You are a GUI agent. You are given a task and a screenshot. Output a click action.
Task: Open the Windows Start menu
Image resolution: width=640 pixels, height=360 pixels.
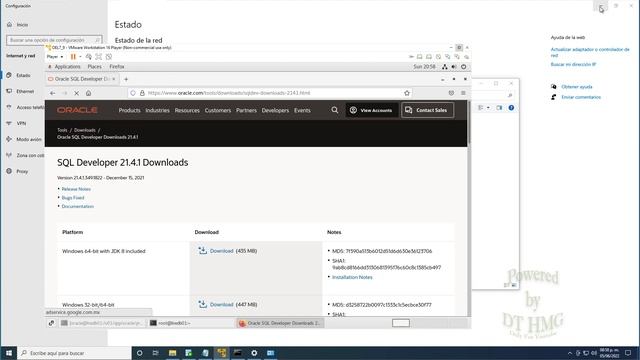(9, 353)
